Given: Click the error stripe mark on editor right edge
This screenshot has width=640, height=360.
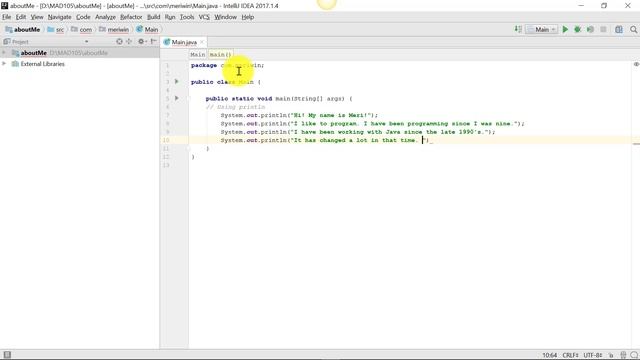Looking at the screenshot, I should tap(636, 144).
